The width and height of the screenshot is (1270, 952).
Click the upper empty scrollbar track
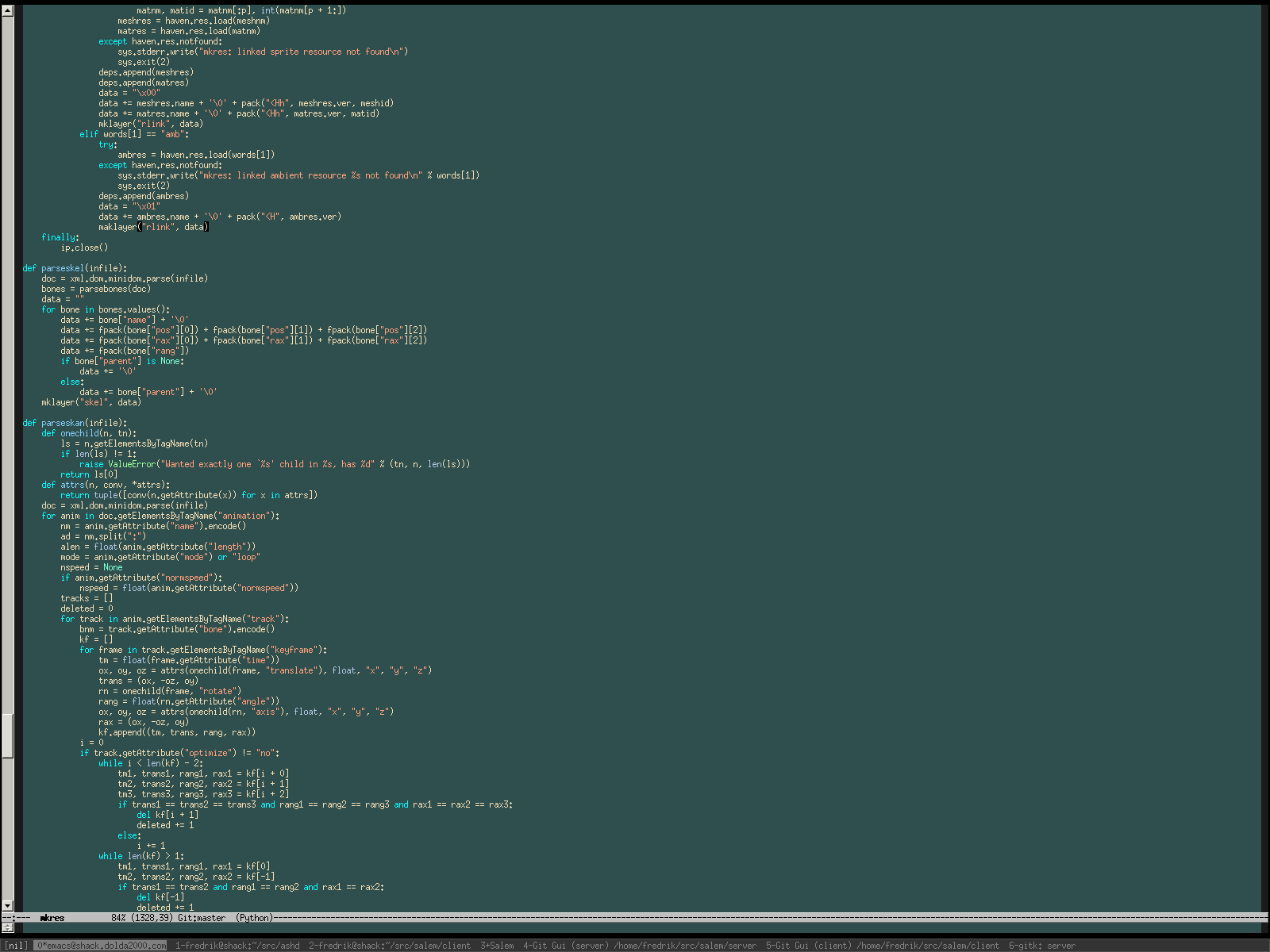[7, 357]
